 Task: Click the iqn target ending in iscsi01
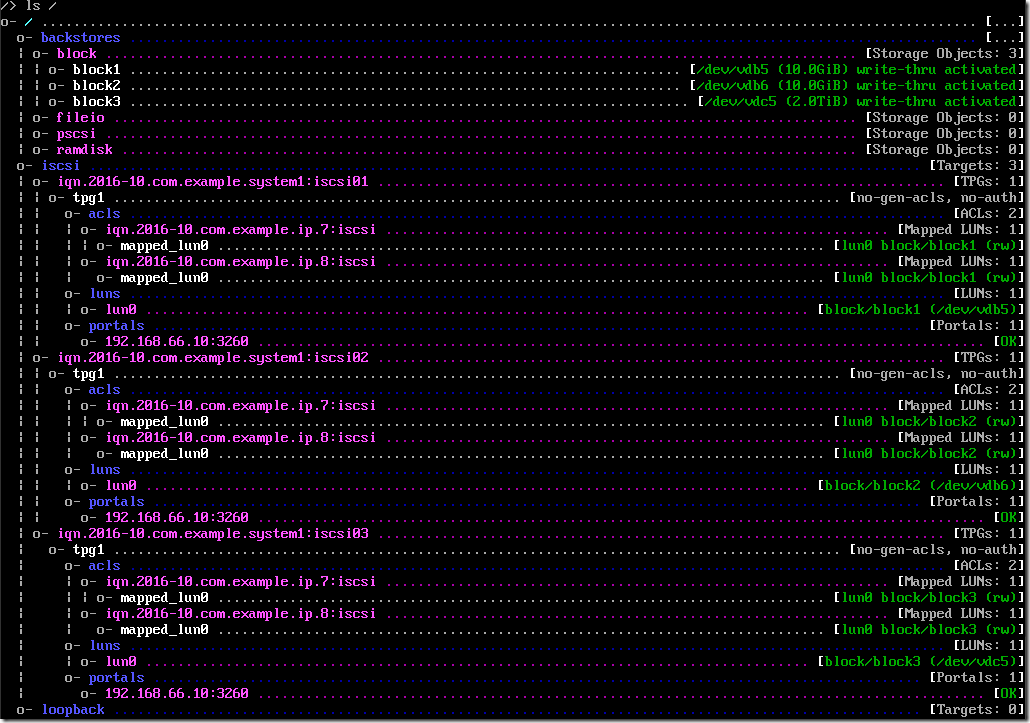213,181
